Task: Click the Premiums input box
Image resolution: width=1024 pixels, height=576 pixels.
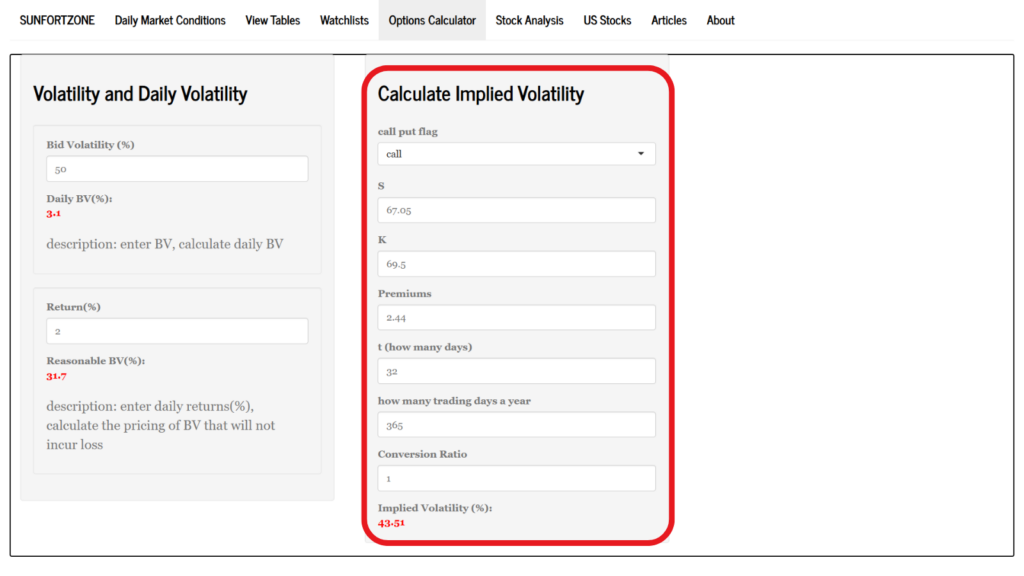Action: [x=516, y=317]
